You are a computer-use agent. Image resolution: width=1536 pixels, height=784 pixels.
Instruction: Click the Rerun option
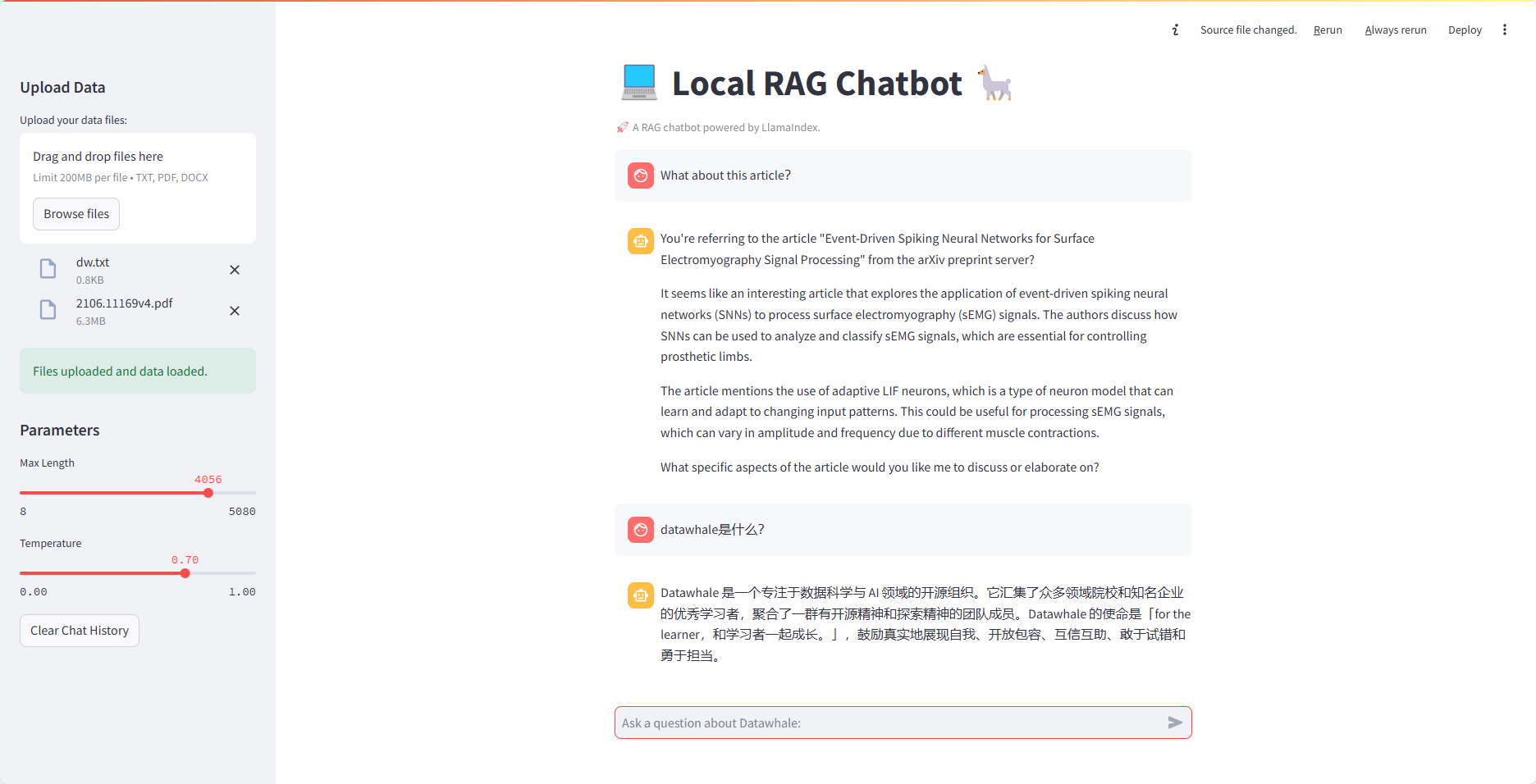tap(1327, 30)
